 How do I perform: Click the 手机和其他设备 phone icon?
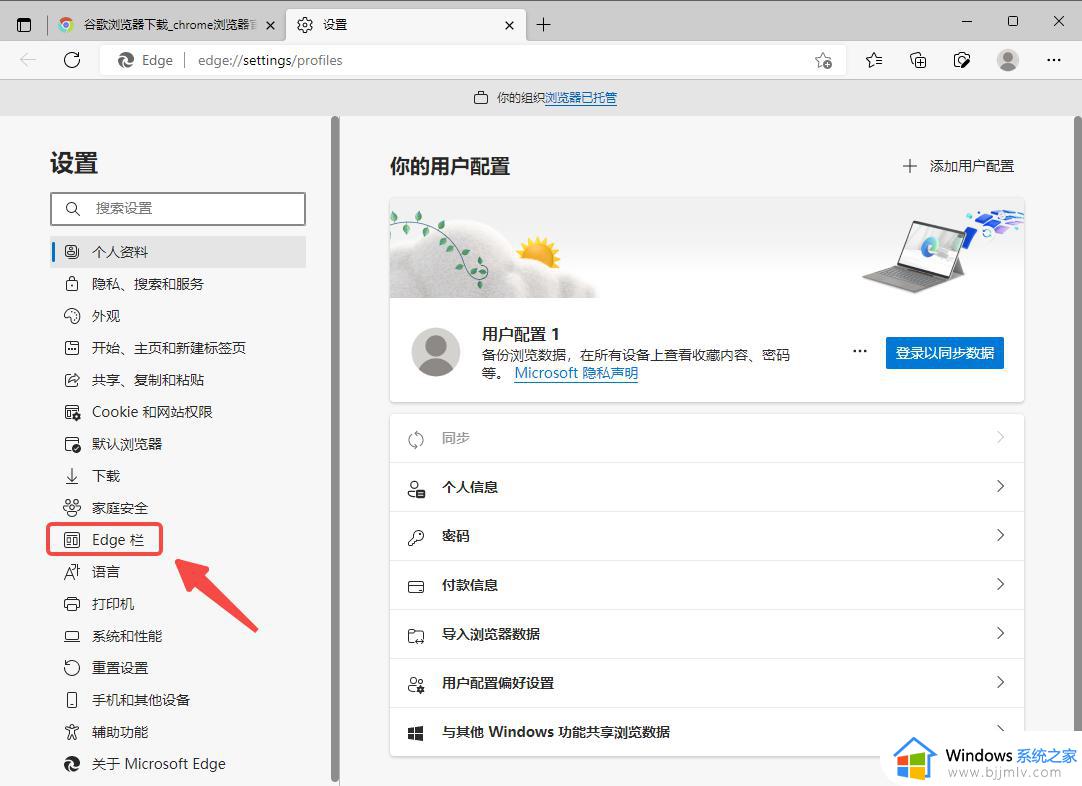(72, 700)
